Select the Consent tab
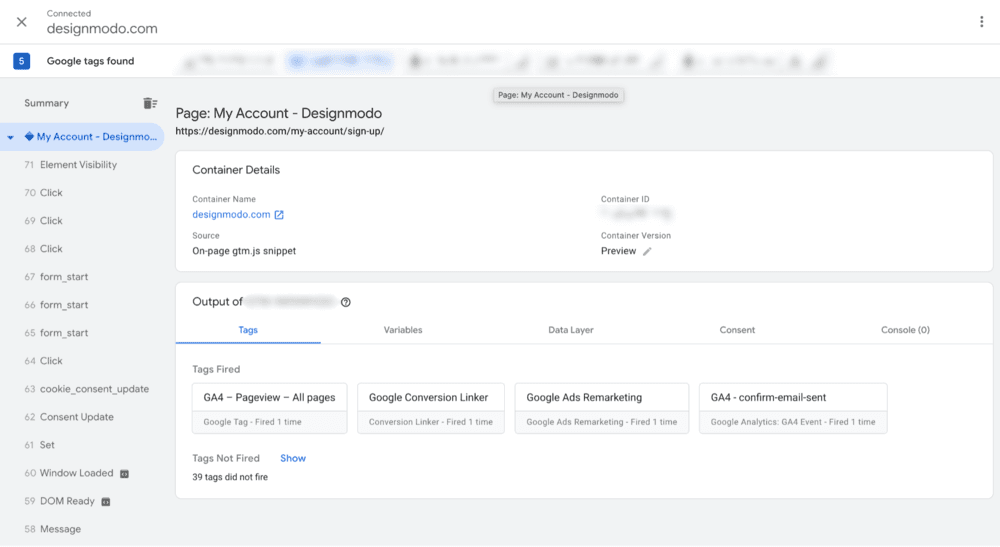Screen dimensions: 1000x547 point(737,330)
